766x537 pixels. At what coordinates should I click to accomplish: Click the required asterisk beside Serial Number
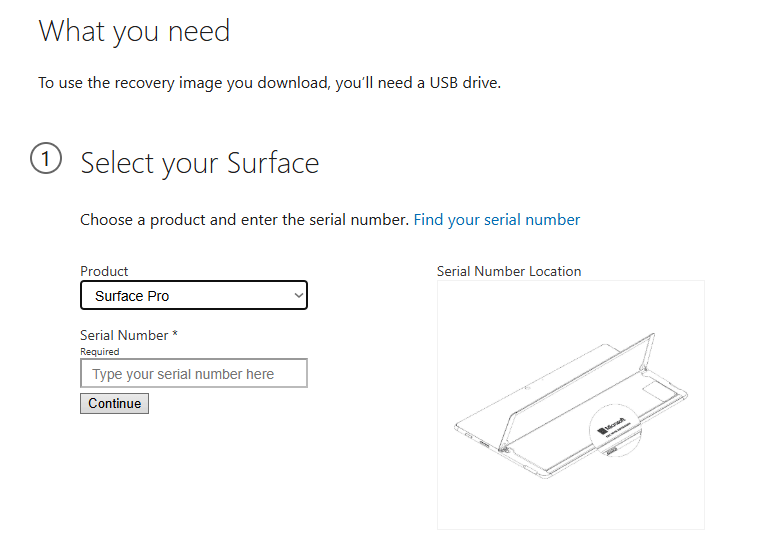tap(175, 335)
